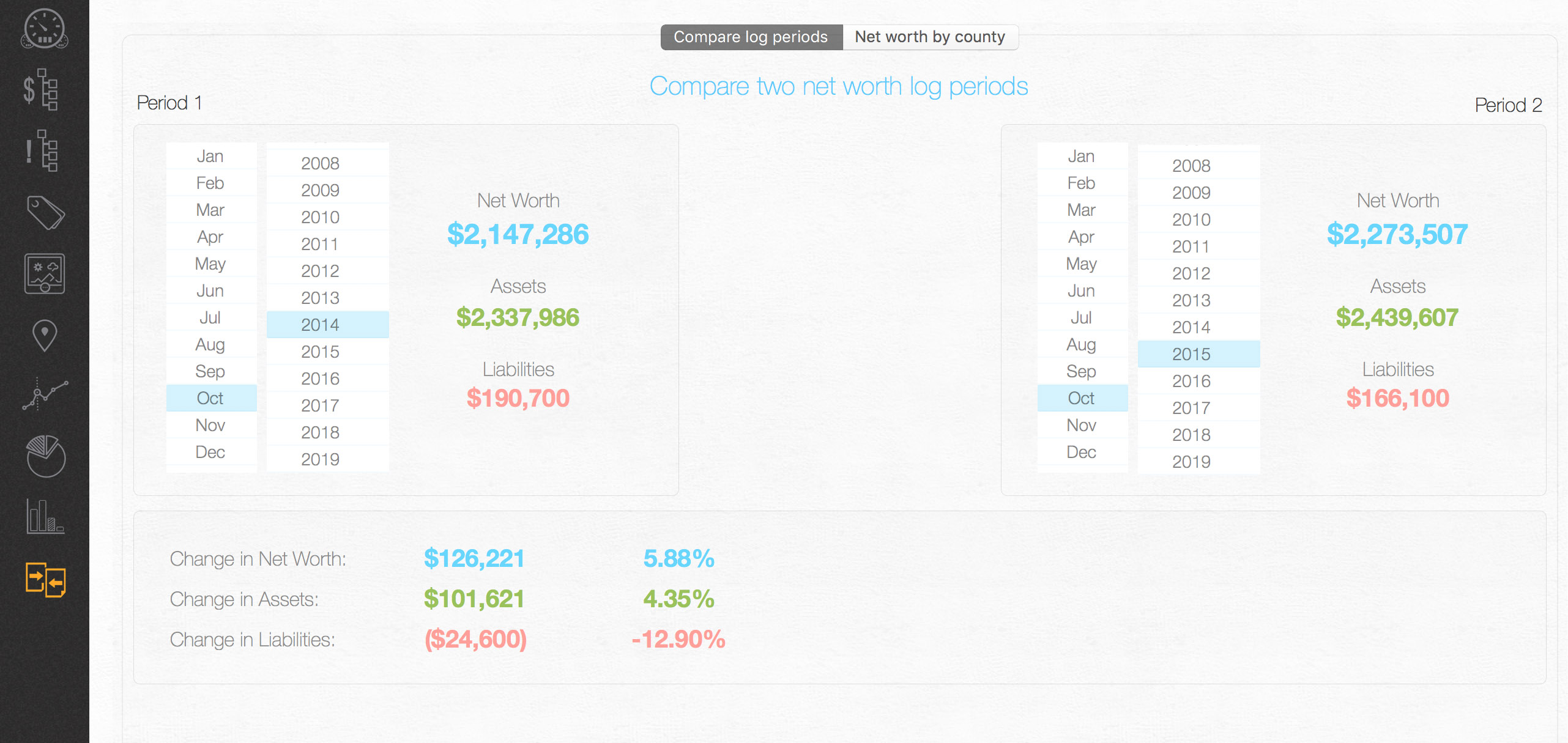Image resolution: width=1568 pixels, height=743 pixels.
Task: Click highlighted Oct in Period 1 months
Action: pos(211,398)
